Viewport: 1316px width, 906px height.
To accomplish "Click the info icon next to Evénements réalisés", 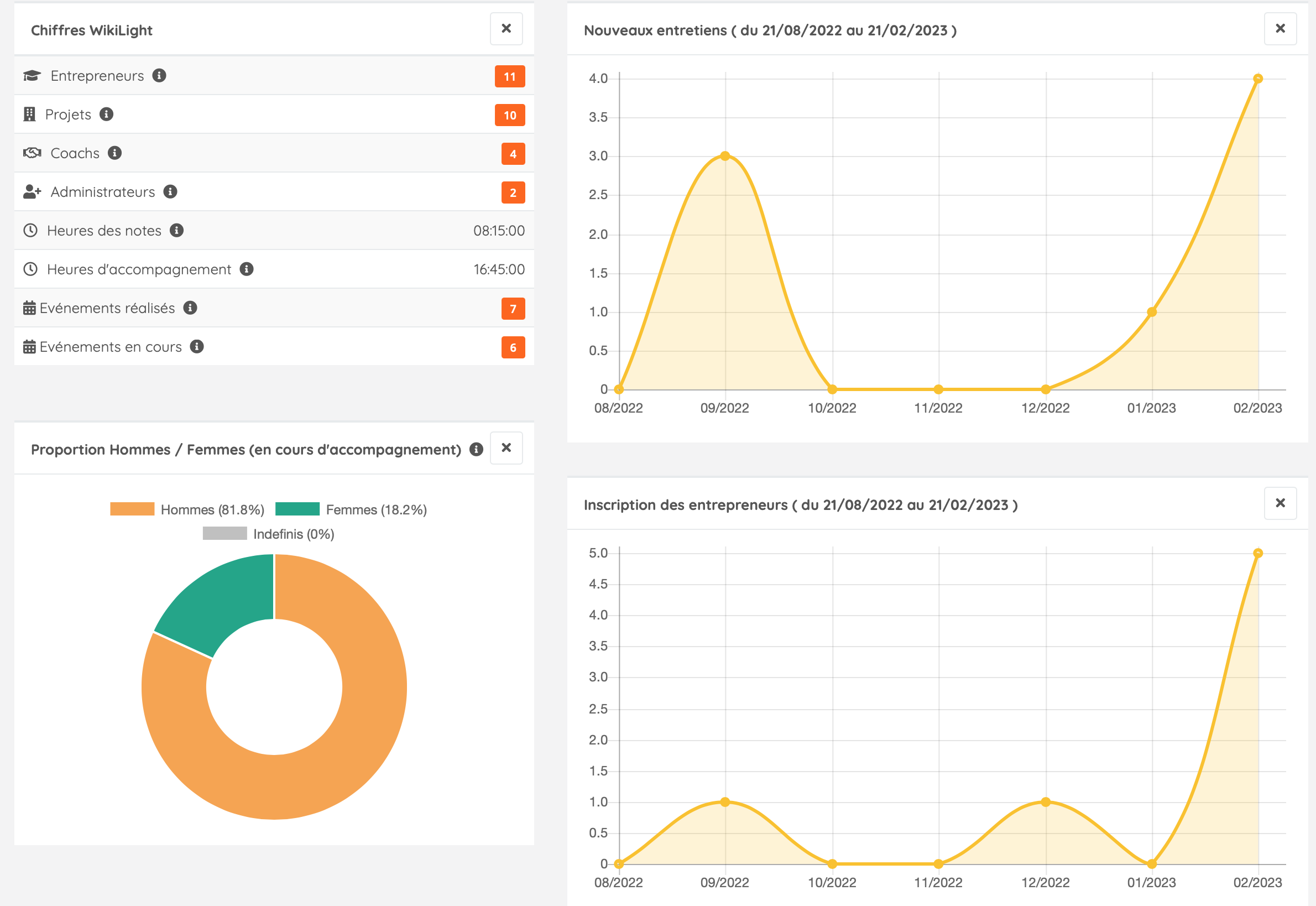I will point(190,308).
